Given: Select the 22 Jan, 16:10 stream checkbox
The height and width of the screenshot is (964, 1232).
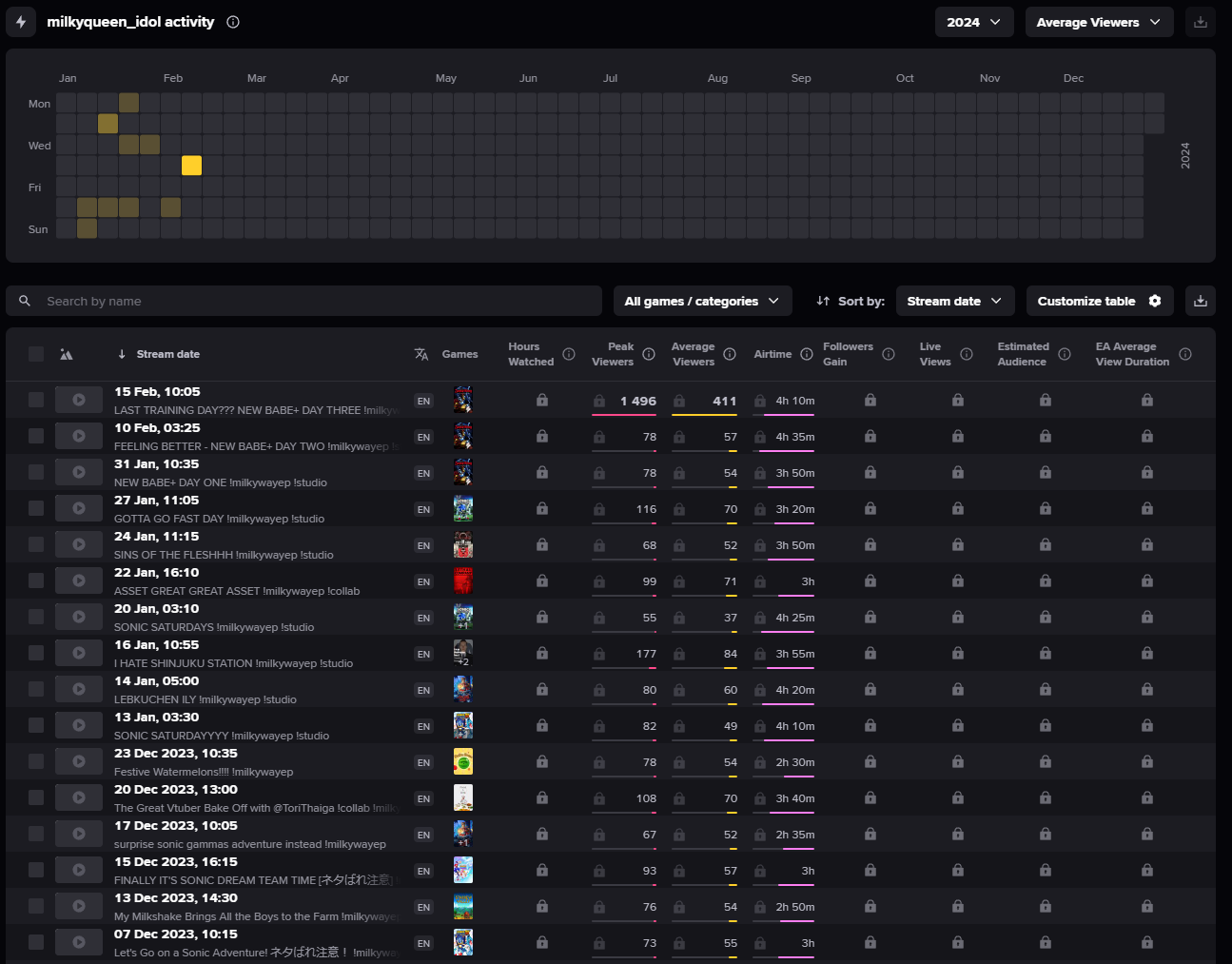Looking at the screenshot, I should 36,581.
